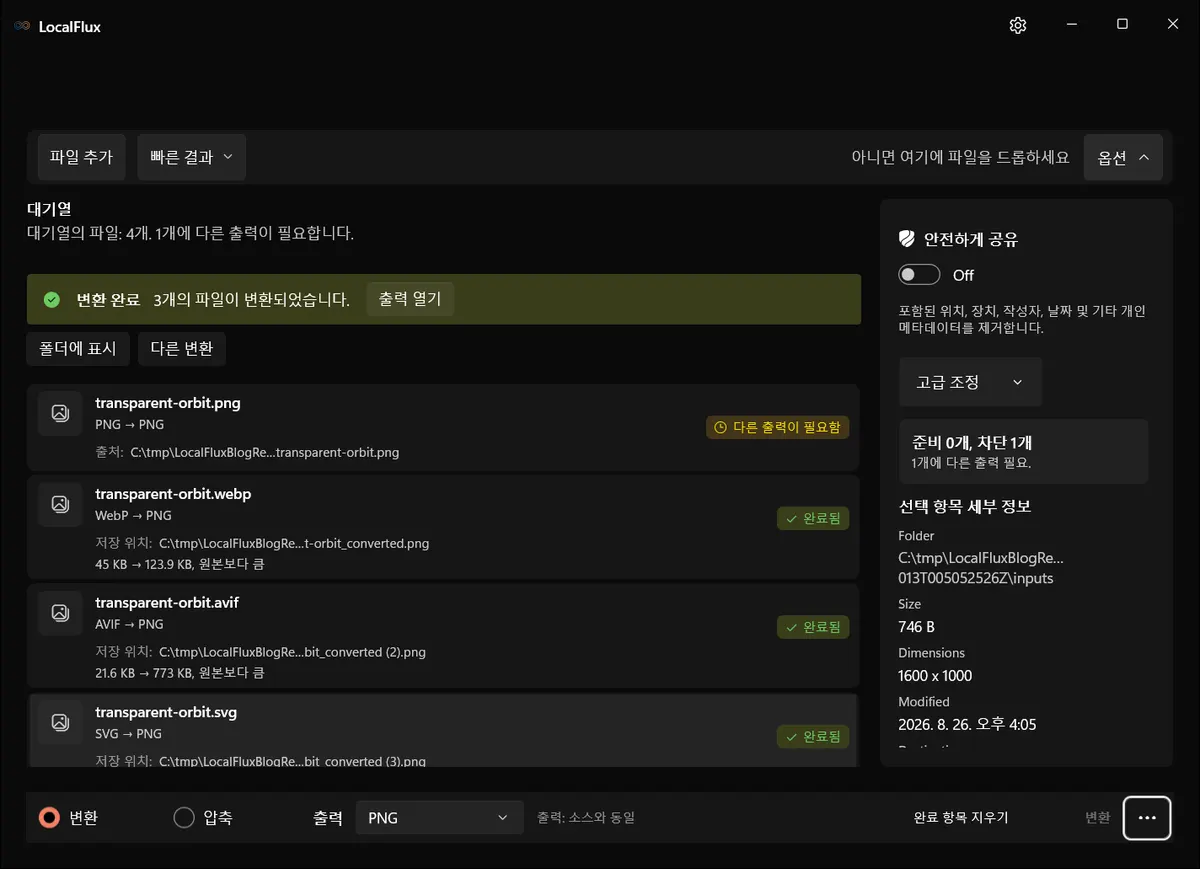Click the 완료됨 badge on the webp row

tap(813, 518)
